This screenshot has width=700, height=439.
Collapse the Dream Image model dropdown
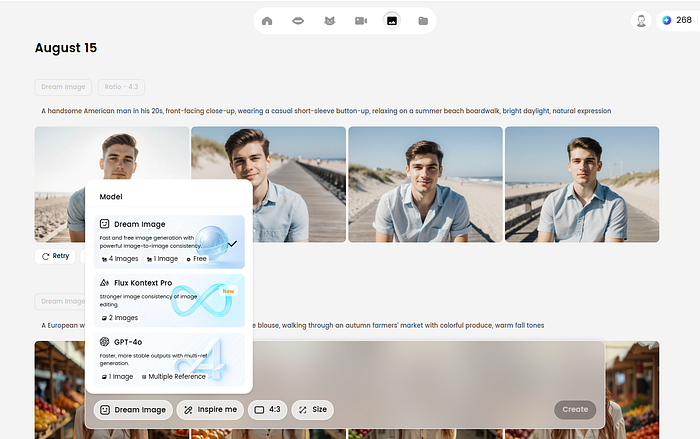tap(133, 410)
